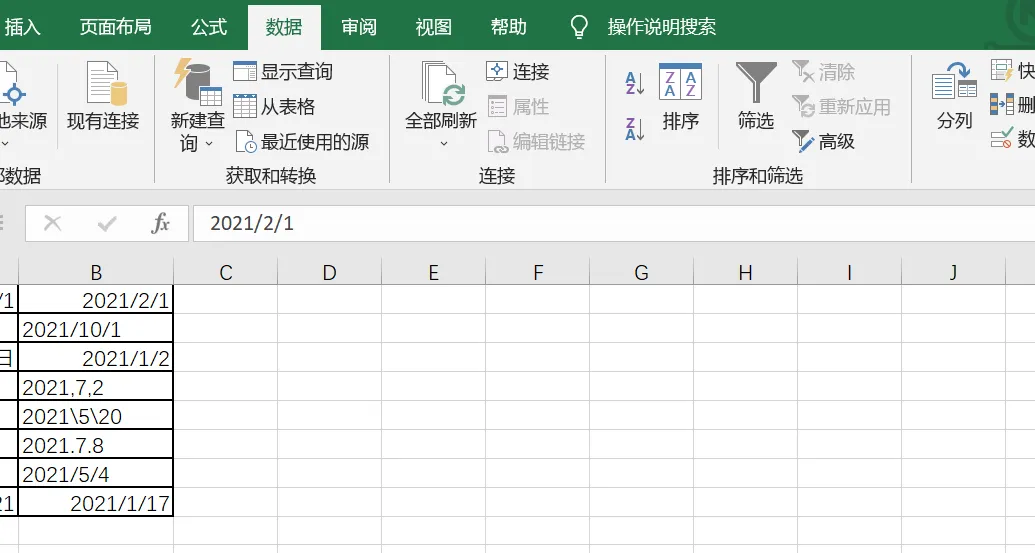Click the 操作说明搜索 search box
Image resolution: width=1035 pixels, height=553 pixels.
point(661,27)
